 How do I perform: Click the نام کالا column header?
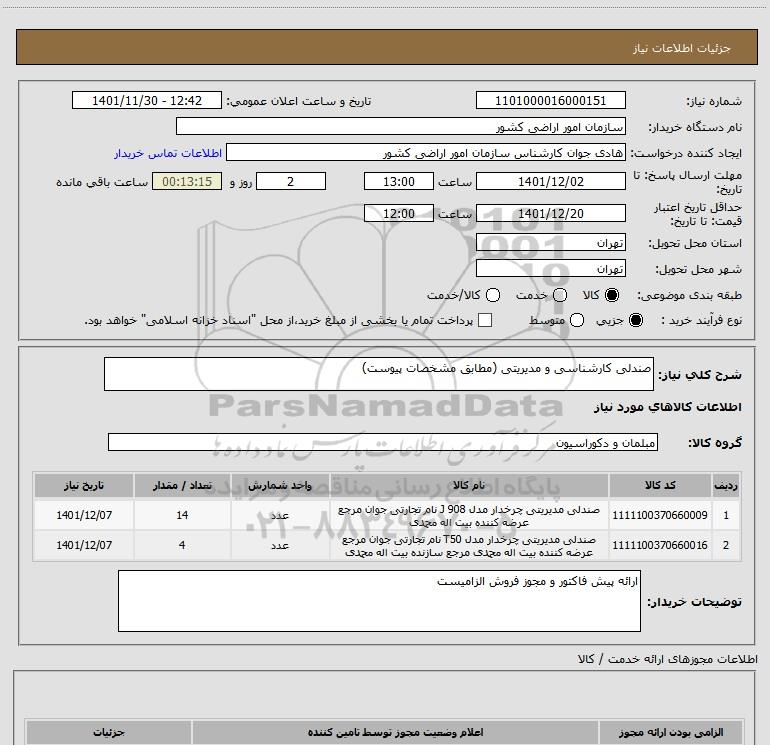[x=469, y=485]
